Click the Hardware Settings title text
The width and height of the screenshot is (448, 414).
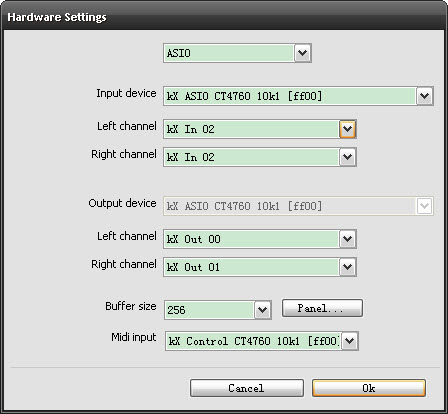point(57,17)
